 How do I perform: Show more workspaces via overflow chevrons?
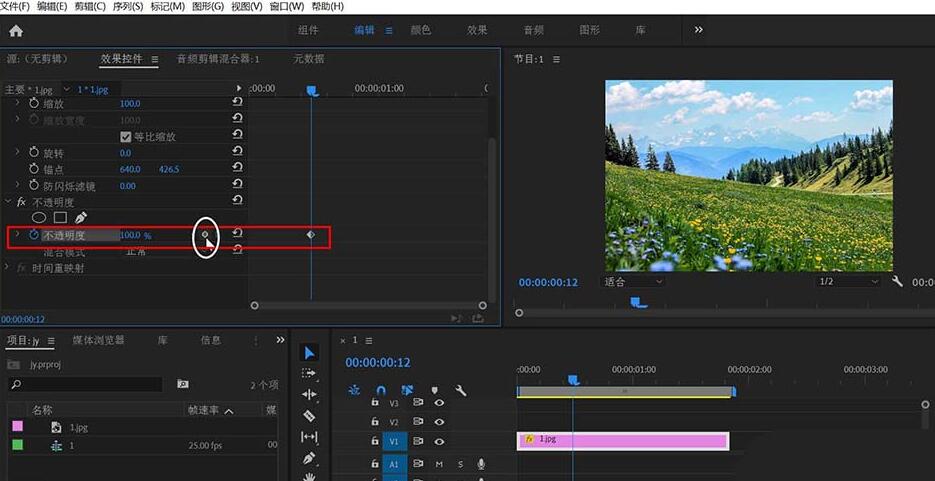tap(698, 30)
